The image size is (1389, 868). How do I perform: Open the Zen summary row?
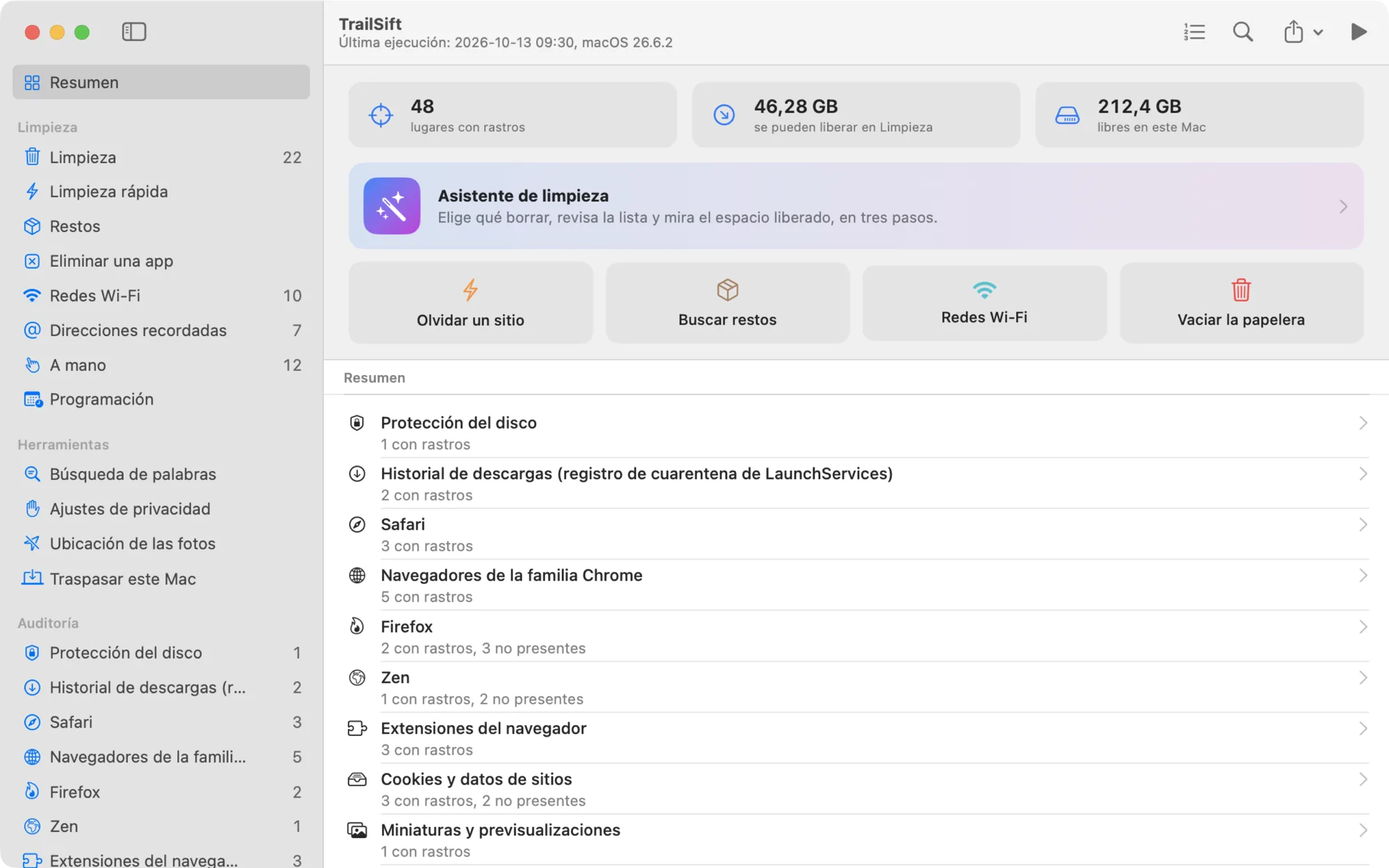tap(856, 687)
